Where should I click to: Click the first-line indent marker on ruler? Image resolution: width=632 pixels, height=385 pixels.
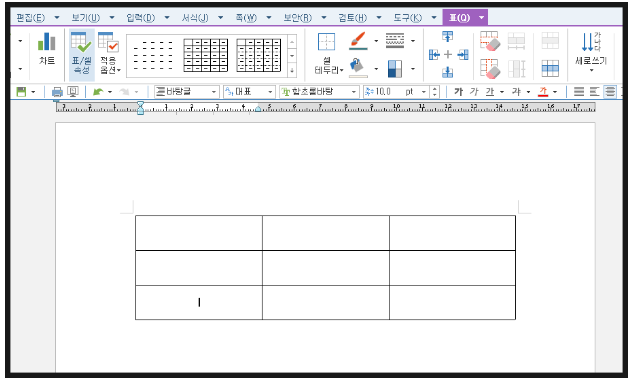(140, 105)
